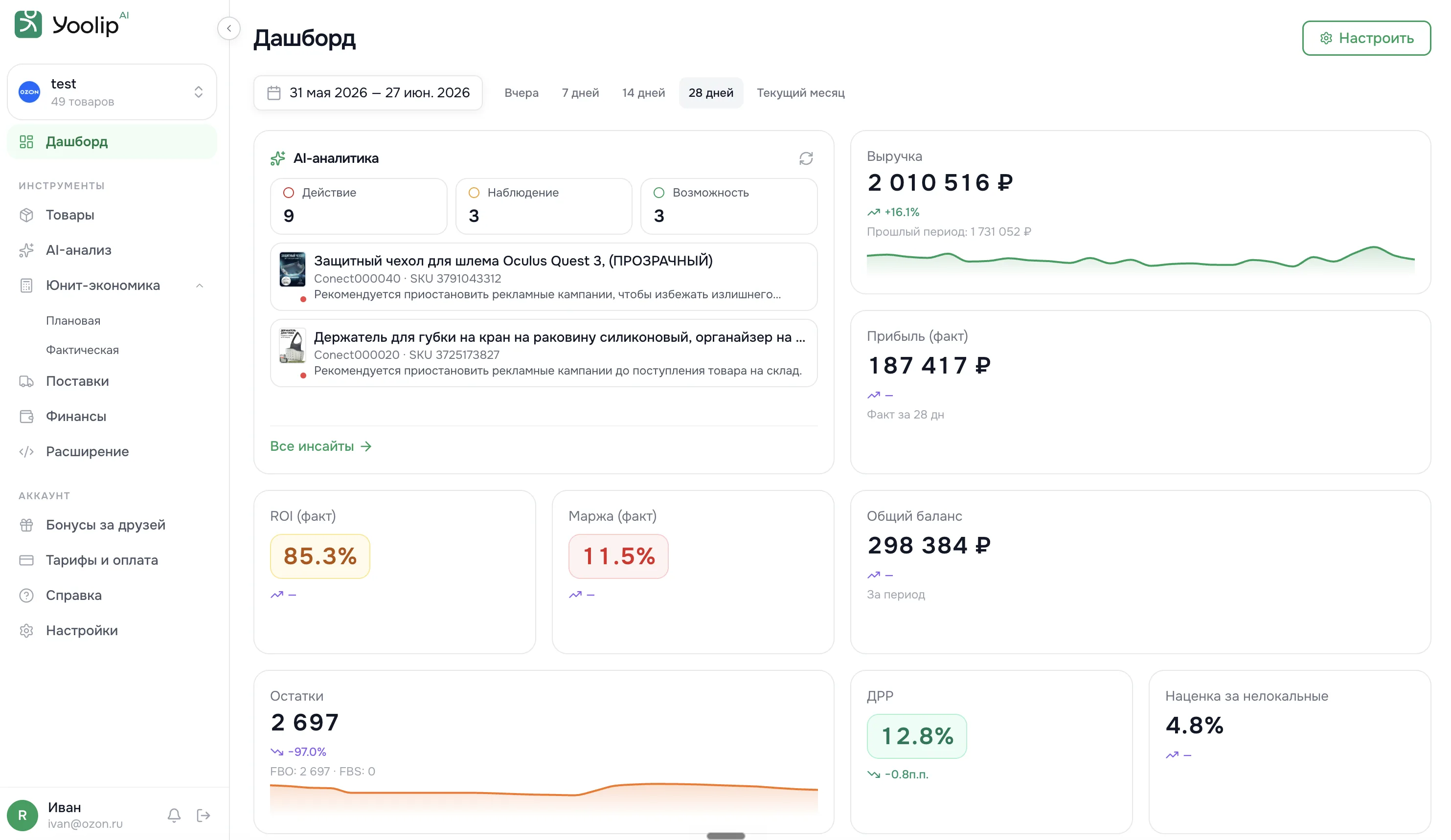Click the Выручка revenue chart
The image size is (1451, 840).
1140,261
